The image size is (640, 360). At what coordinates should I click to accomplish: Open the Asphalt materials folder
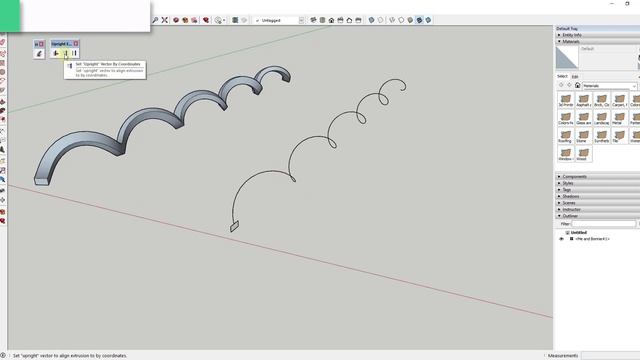(x=583, y=100)
